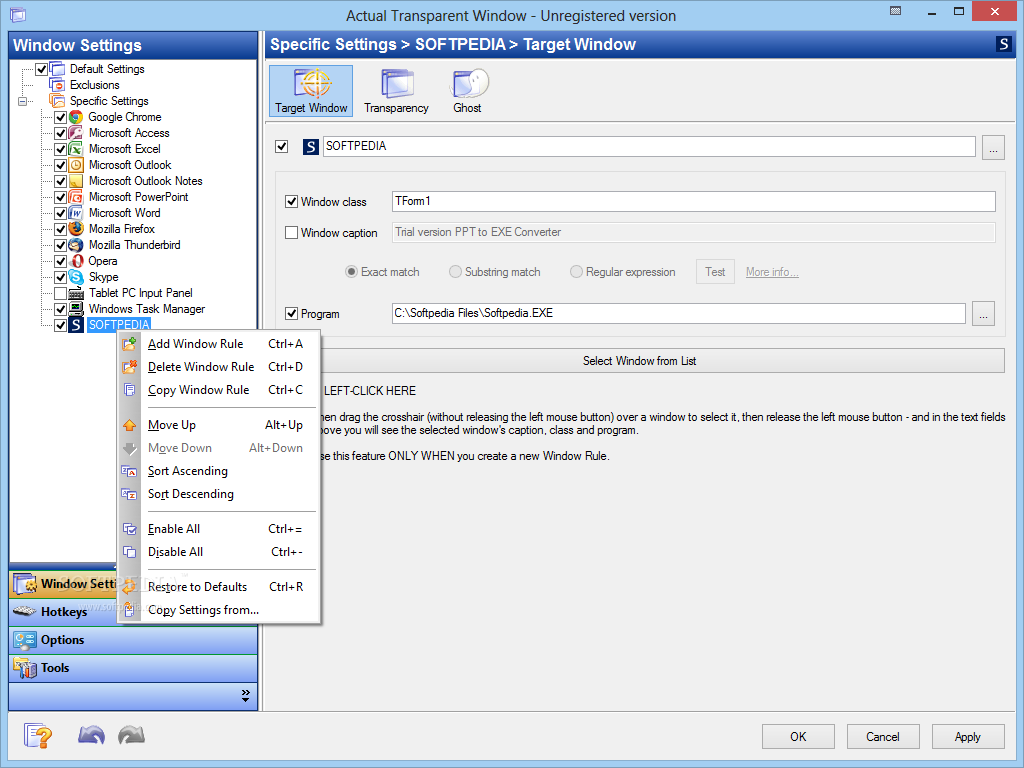
Task: Select Sort Descending in context menu
Action: pyautogui.click(x=219, y=494)
